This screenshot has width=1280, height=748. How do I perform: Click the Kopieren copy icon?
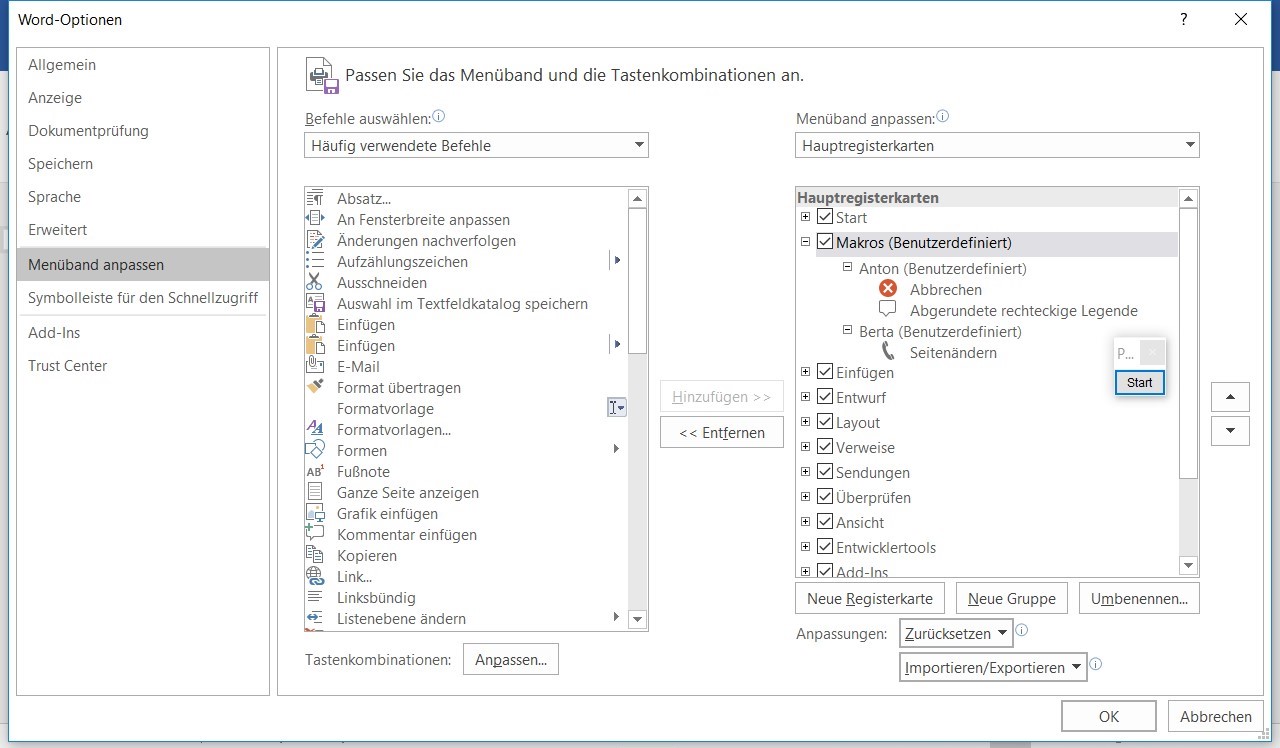coord(315,555)
